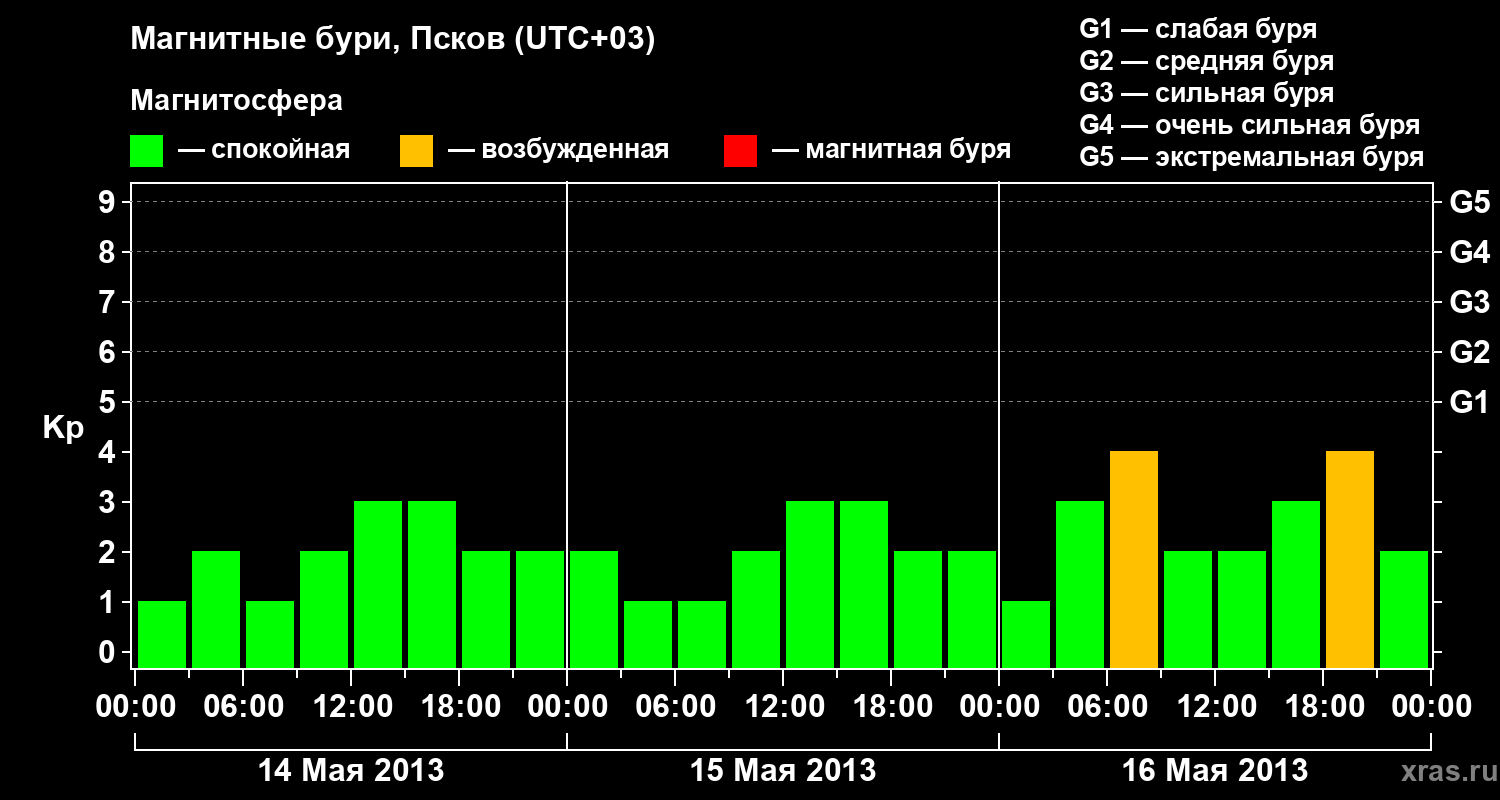Click the G4 tick label on the right axis
The width and height of the screenshot is (1500, 800).
[x=1469, y=253]
